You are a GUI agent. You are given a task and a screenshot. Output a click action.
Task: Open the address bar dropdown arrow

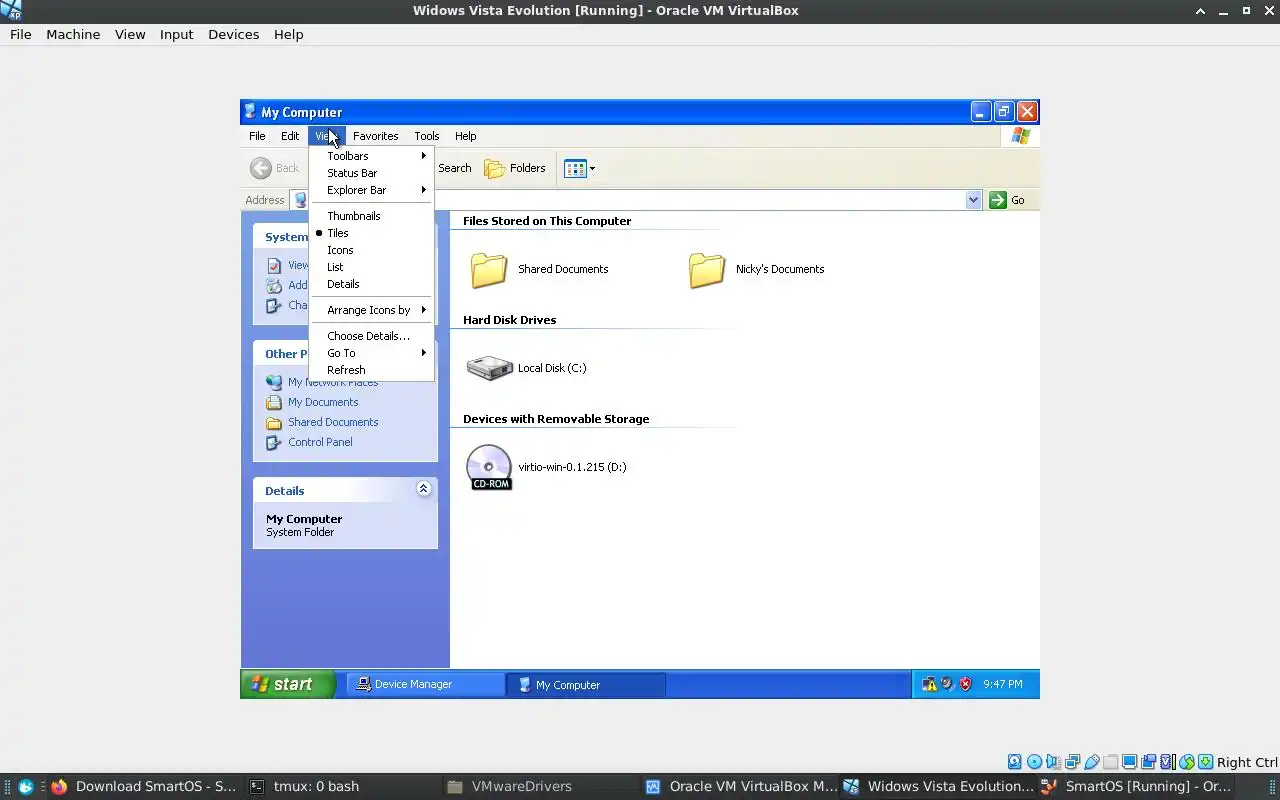click(x=973, y=200)
